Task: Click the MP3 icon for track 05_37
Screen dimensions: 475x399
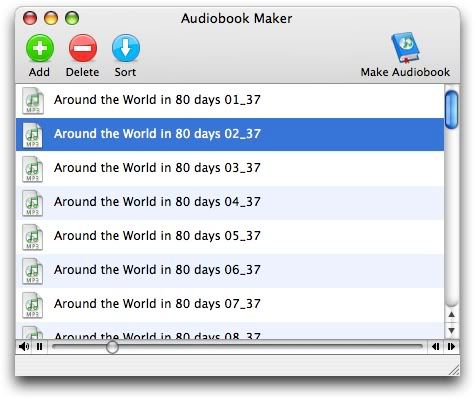Action: tap(33, 236)
